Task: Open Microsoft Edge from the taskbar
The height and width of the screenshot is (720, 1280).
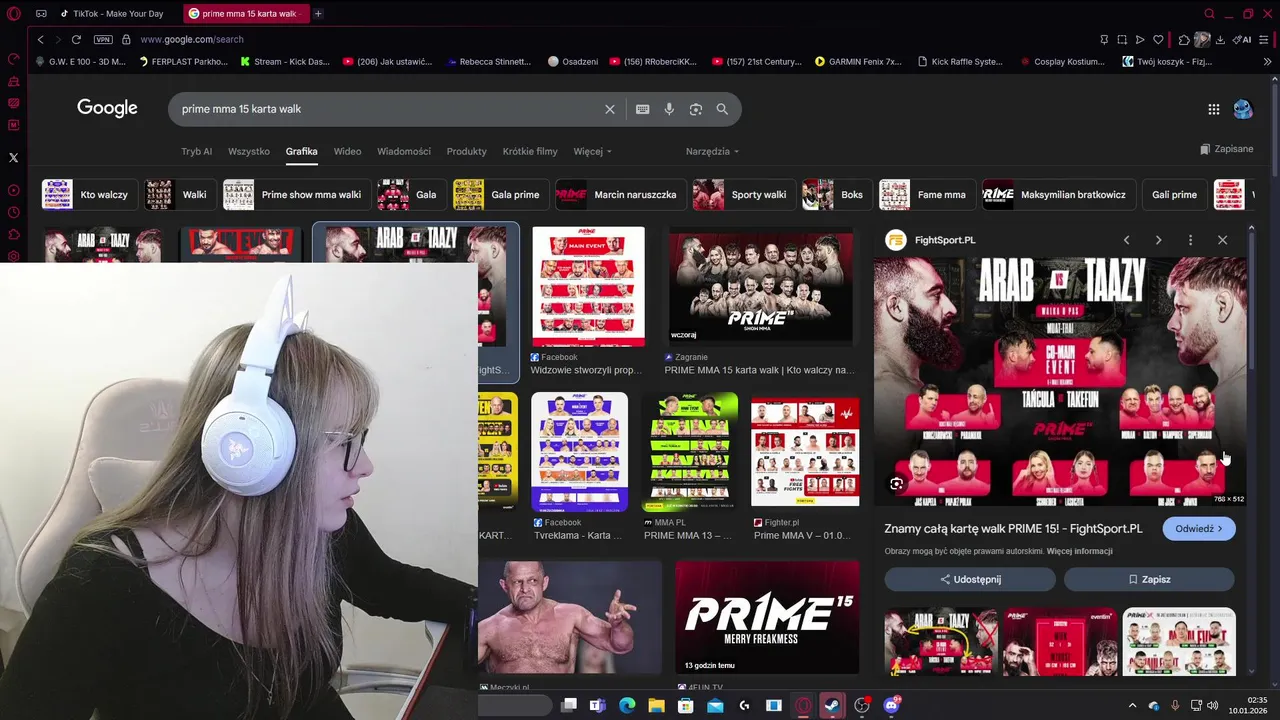Action: pyautogui.click(x=627, y=705)
